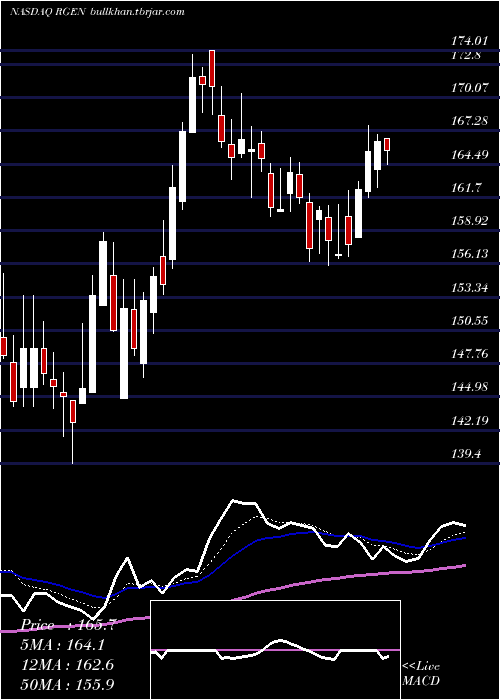Click the 164.49 price level label

(x=469, y=155)
